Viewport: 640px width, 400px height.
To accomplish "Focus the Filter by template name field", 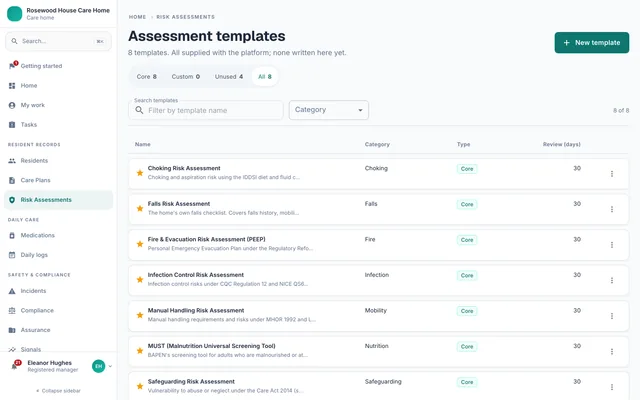I will 206,110.
